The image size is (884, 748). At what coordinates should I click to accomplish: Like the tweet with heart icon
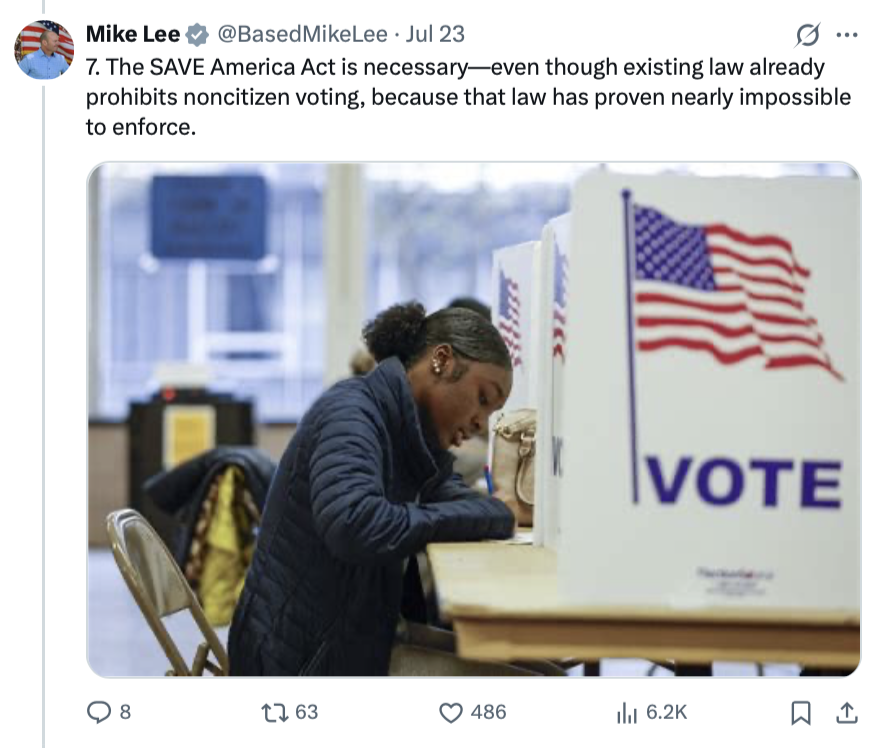pyautogui.click(x=451, y=712)
